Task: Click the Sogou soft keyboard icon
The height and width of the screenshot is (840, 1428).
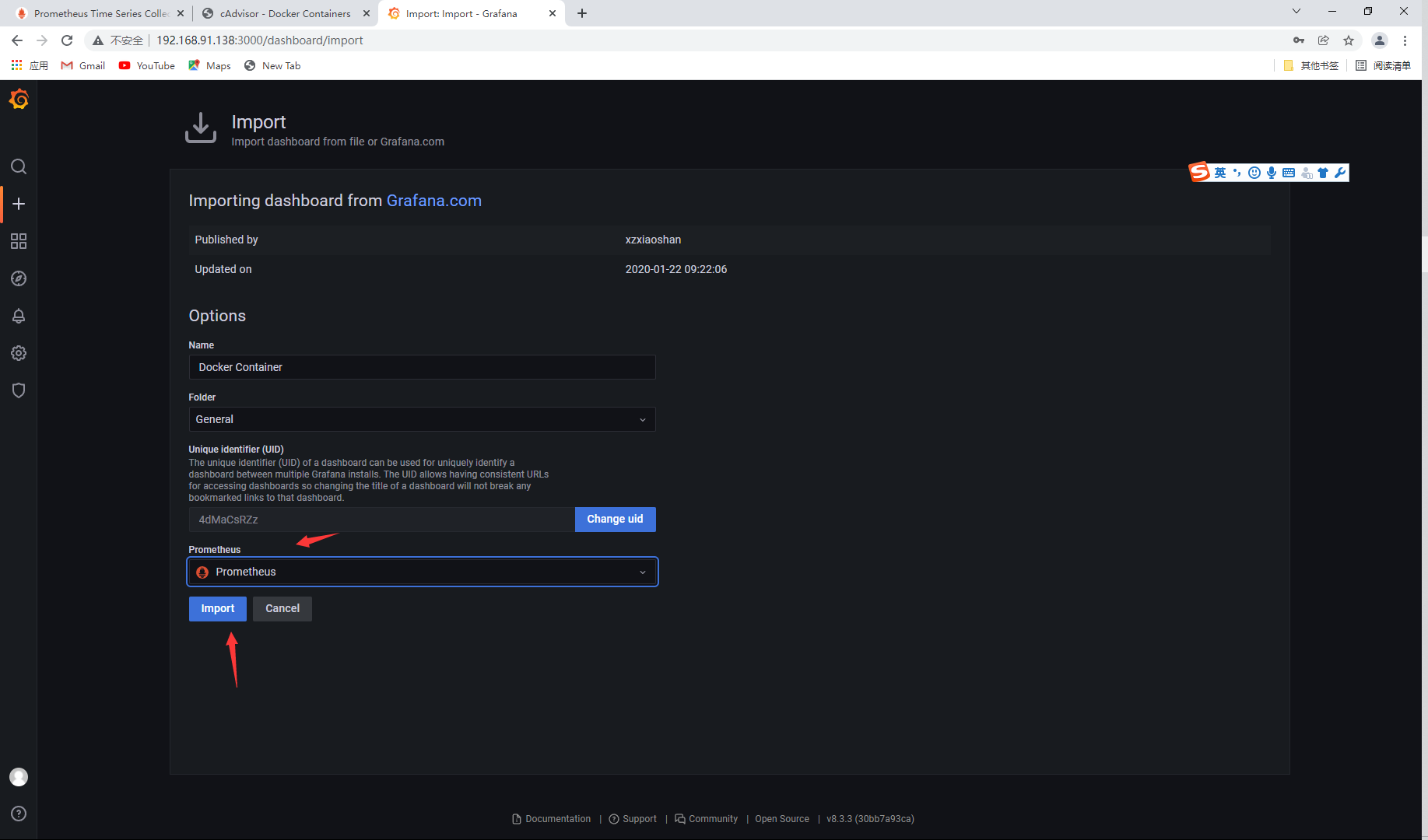Action: pyautogui.click(x=1289, y=173)
